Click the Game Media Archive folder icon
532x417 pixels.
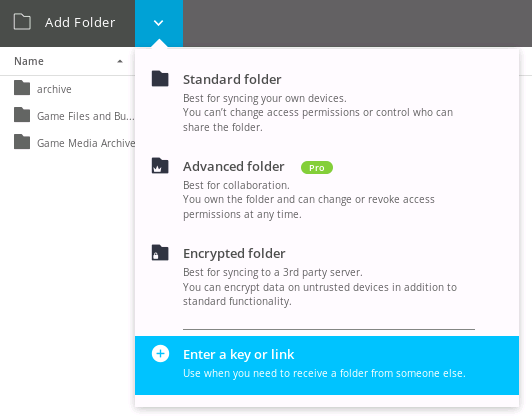click(22, 142)
